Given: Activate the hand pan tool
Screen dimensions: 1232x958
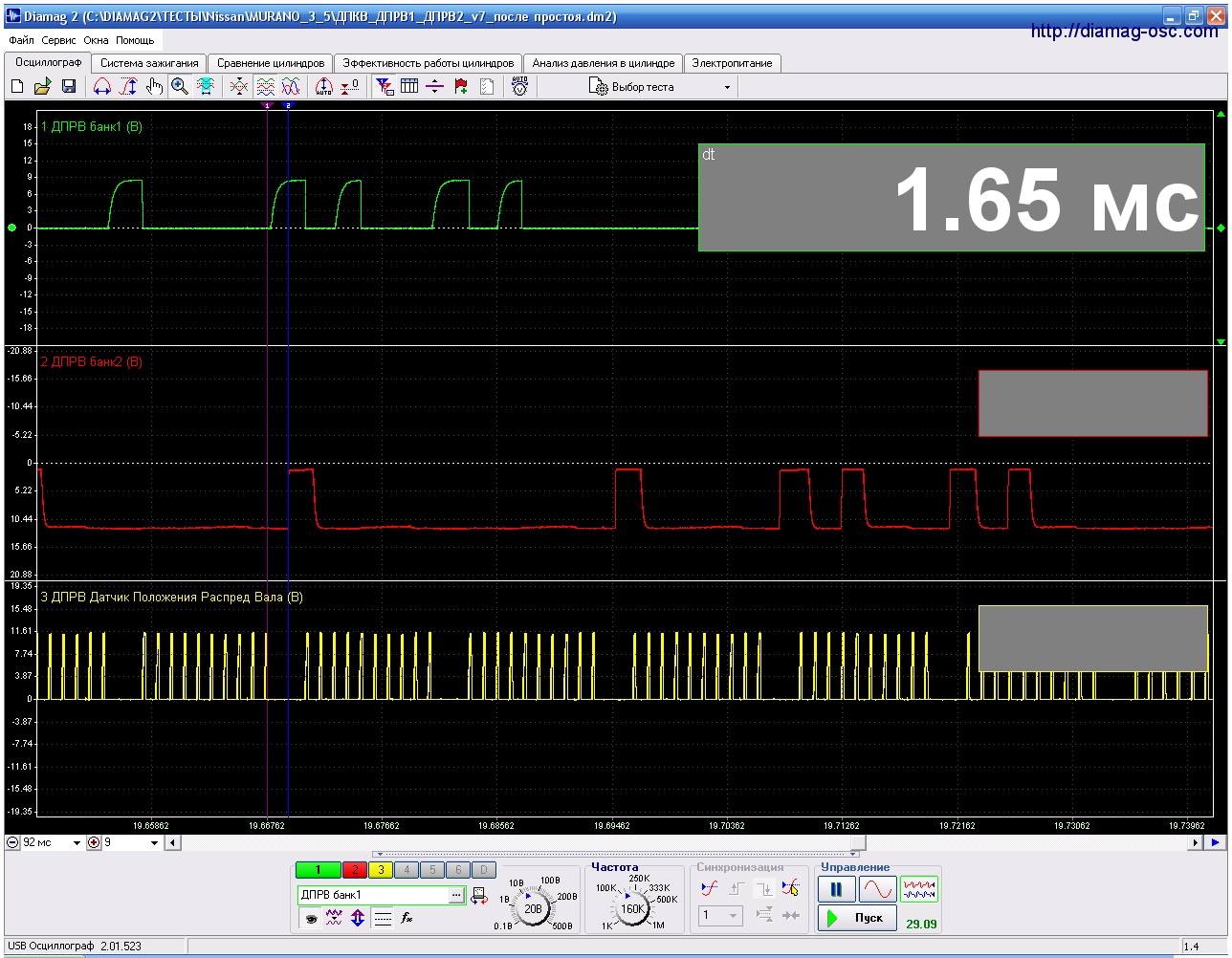Looking at the screenshot, I should [154, 87].
